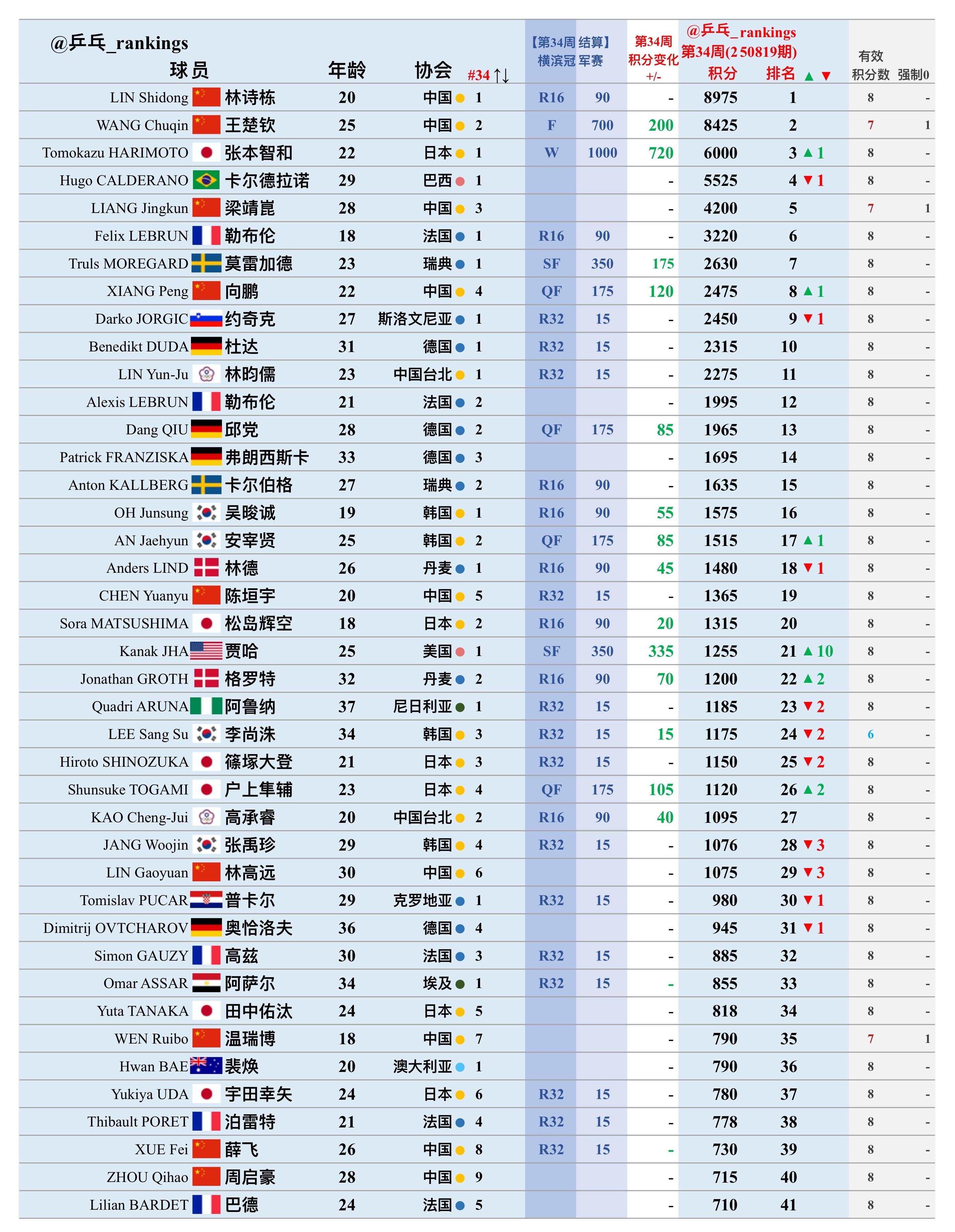Viewport: 955px width, 1232px height.
Task: Select the name Thibault PORET
Action: [138, 1121]
